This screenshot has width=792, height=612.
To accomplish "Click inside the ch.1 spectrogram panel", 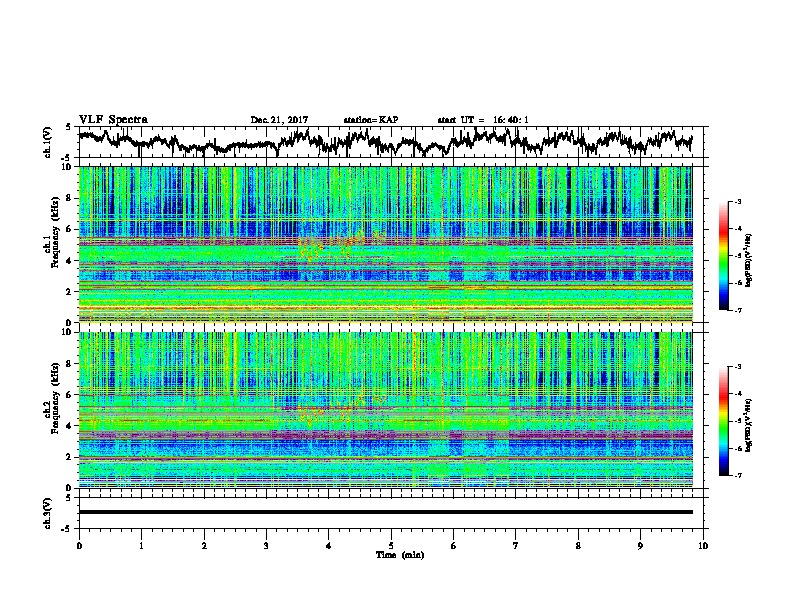I will pos(385,244).
